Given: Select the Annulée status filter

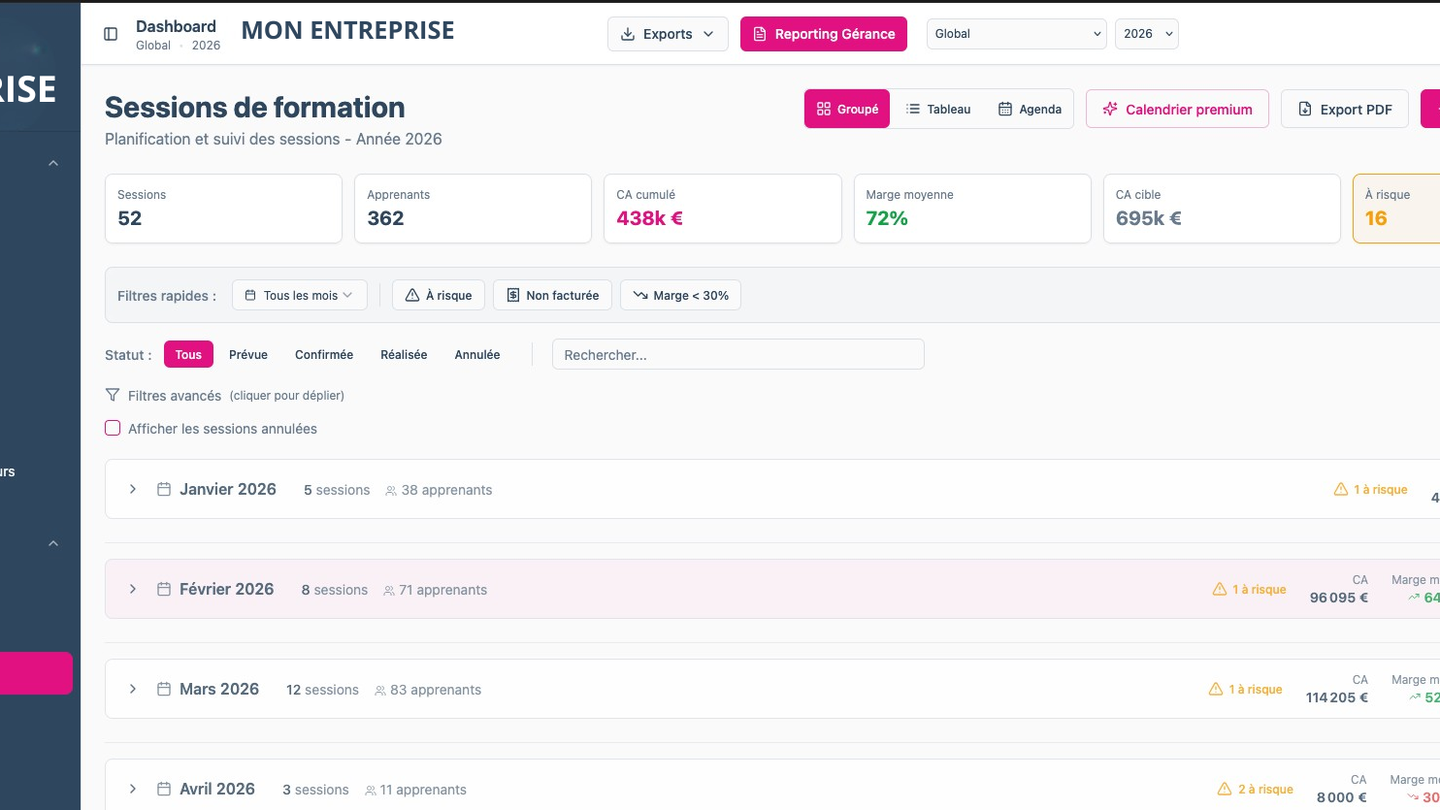Looking at the screenshot, I should [x=477, y=354].
